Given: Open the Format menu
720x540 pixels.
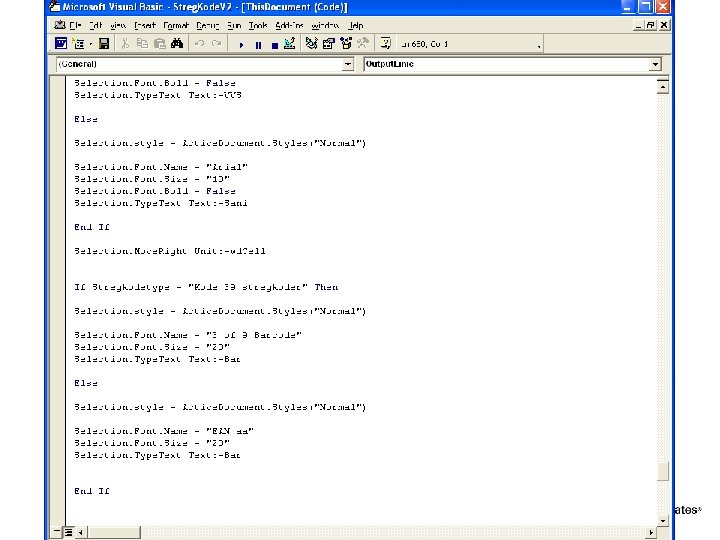Looking at the screenshot, I should click(176, 26).
